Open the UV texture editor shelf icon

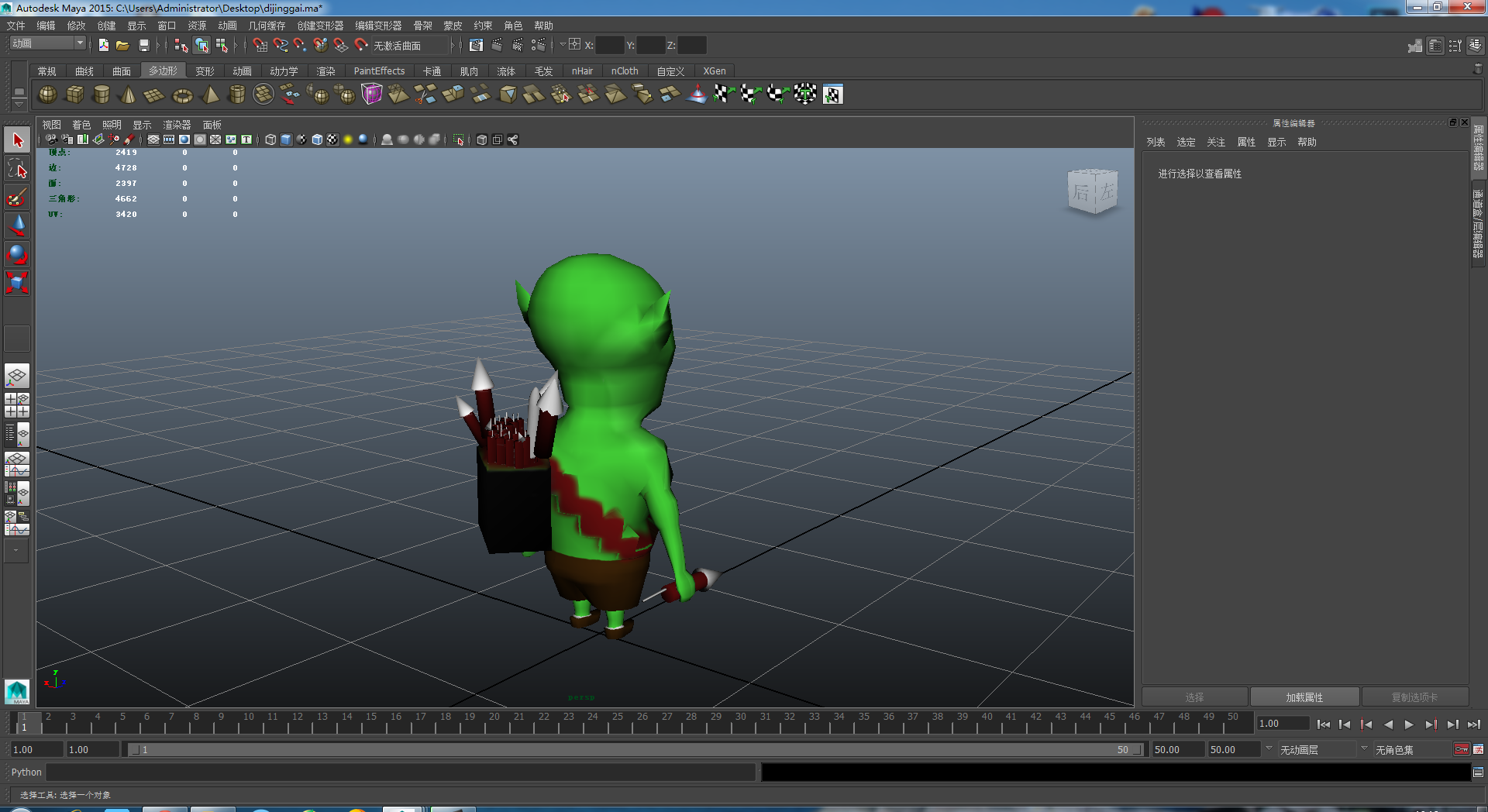[833, 95]
